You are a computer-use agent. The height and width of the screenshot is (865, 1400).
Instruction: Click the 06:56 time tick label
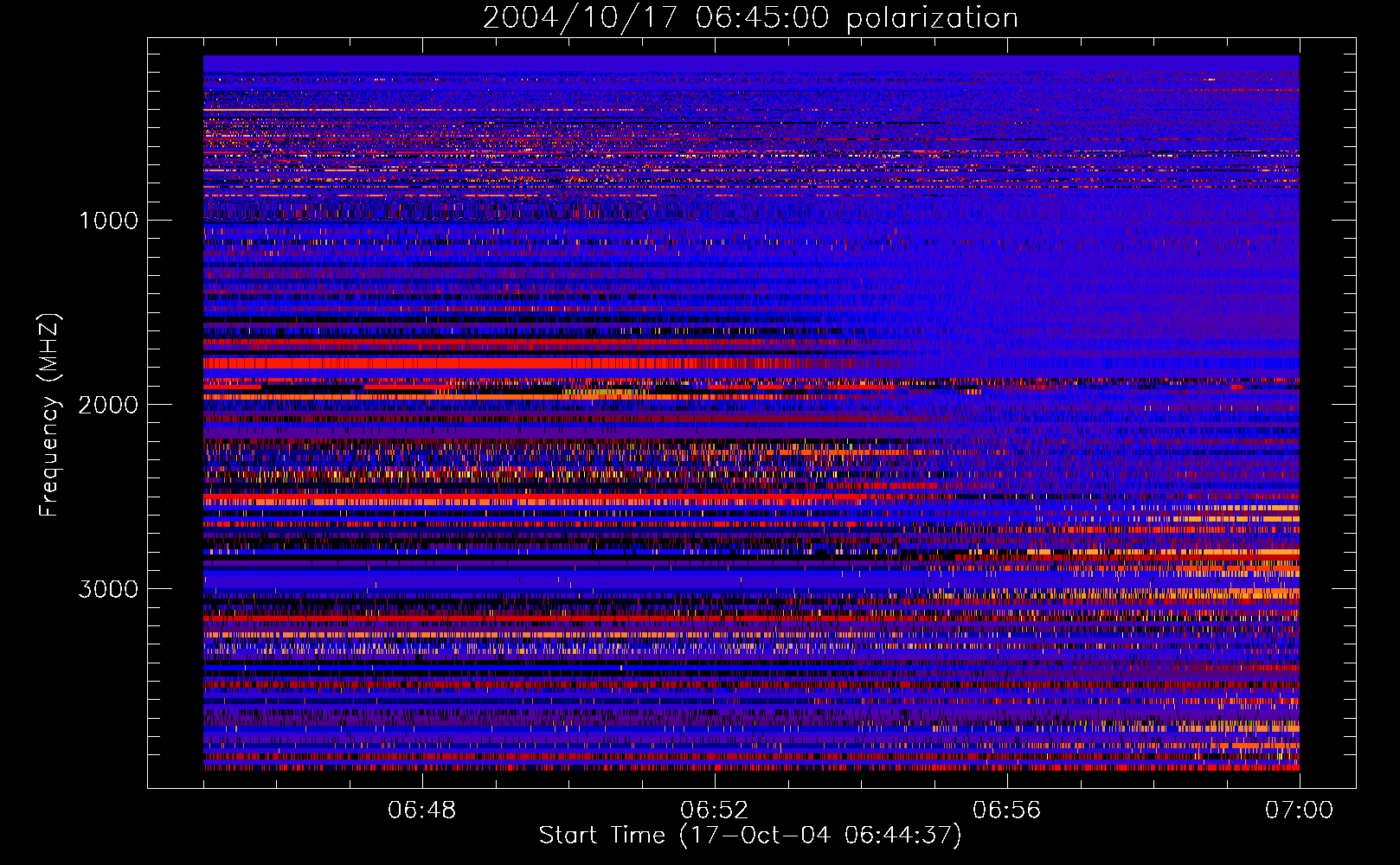[x=1007, y=811]
